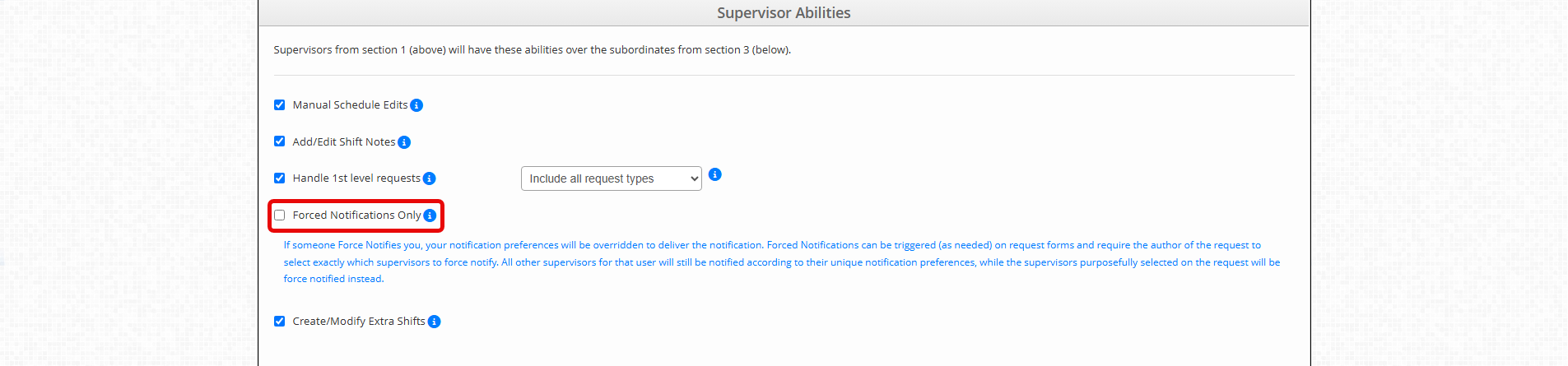This screenshot has height=366, width=1568.
Task: Click the Forced Notifications Only label text
Action: pos(356,215)
